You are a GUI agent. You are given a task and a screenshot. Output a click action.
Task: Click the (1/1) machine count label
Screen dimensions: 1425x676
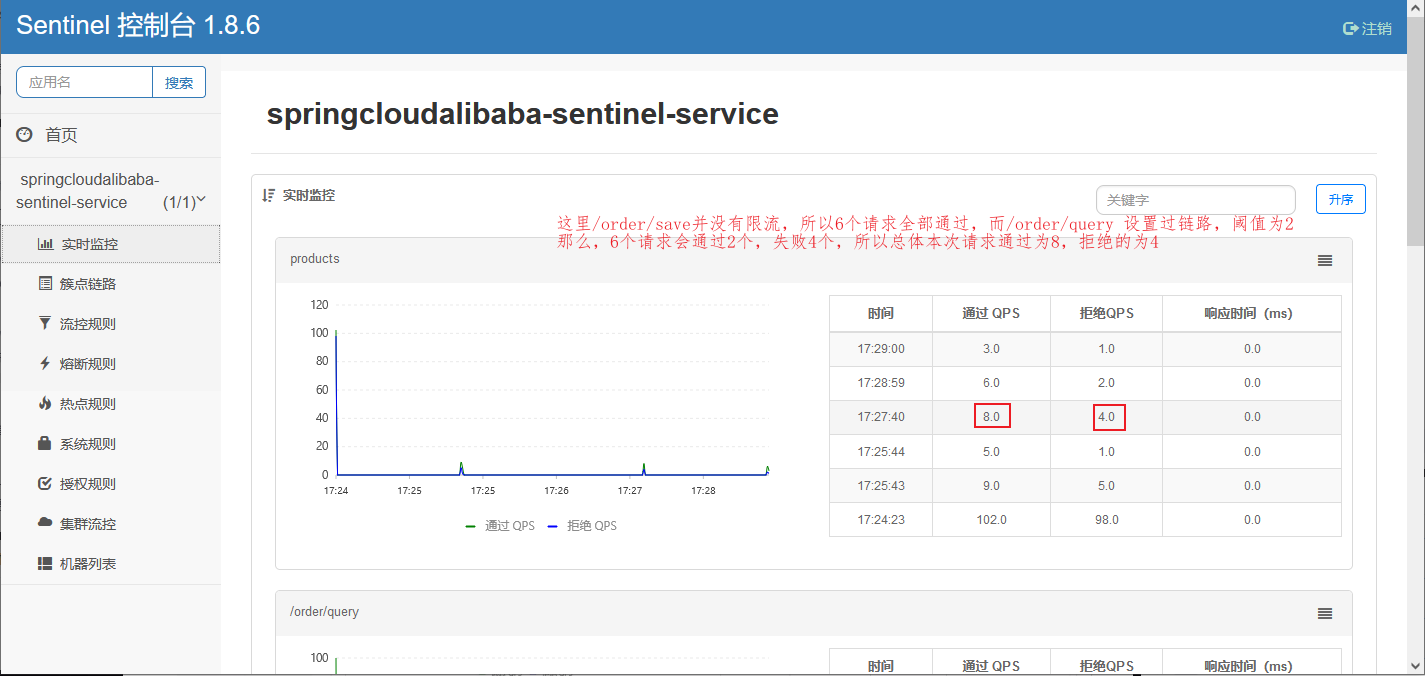tap(179, 203)
